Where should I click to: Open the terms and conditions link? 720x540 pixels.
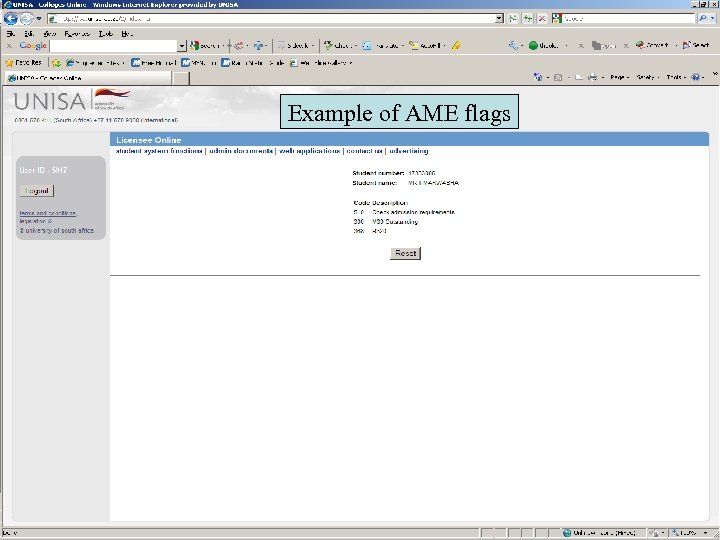coord(48,213)
